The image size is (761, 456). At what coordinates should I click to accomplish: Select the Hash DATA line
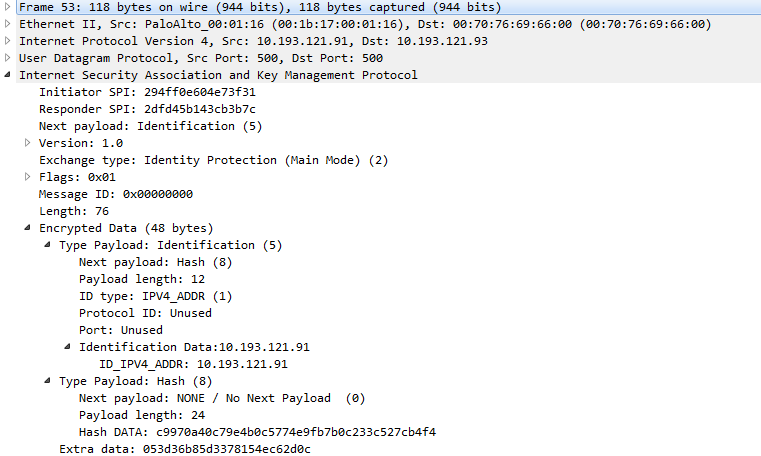pos(257,432)
